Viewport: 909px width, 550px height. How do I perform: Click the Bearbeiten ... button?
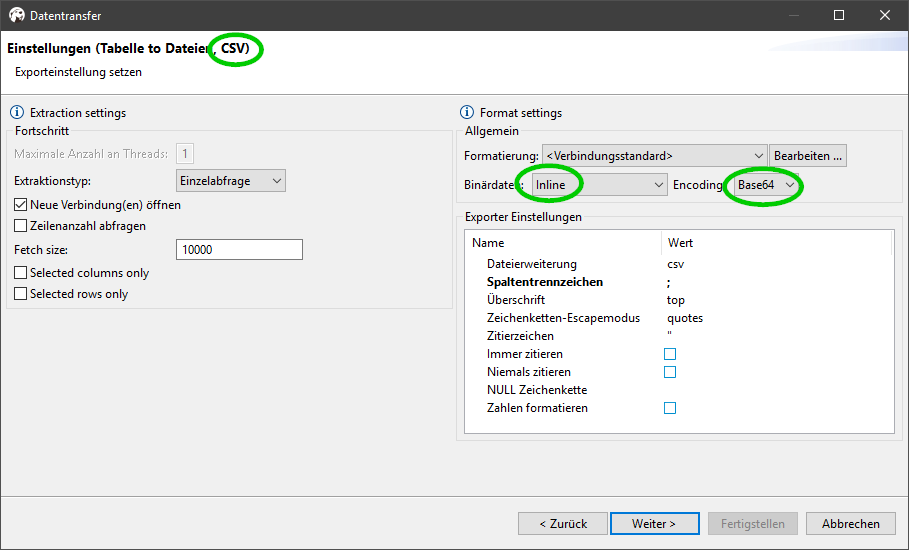point(808,156)
